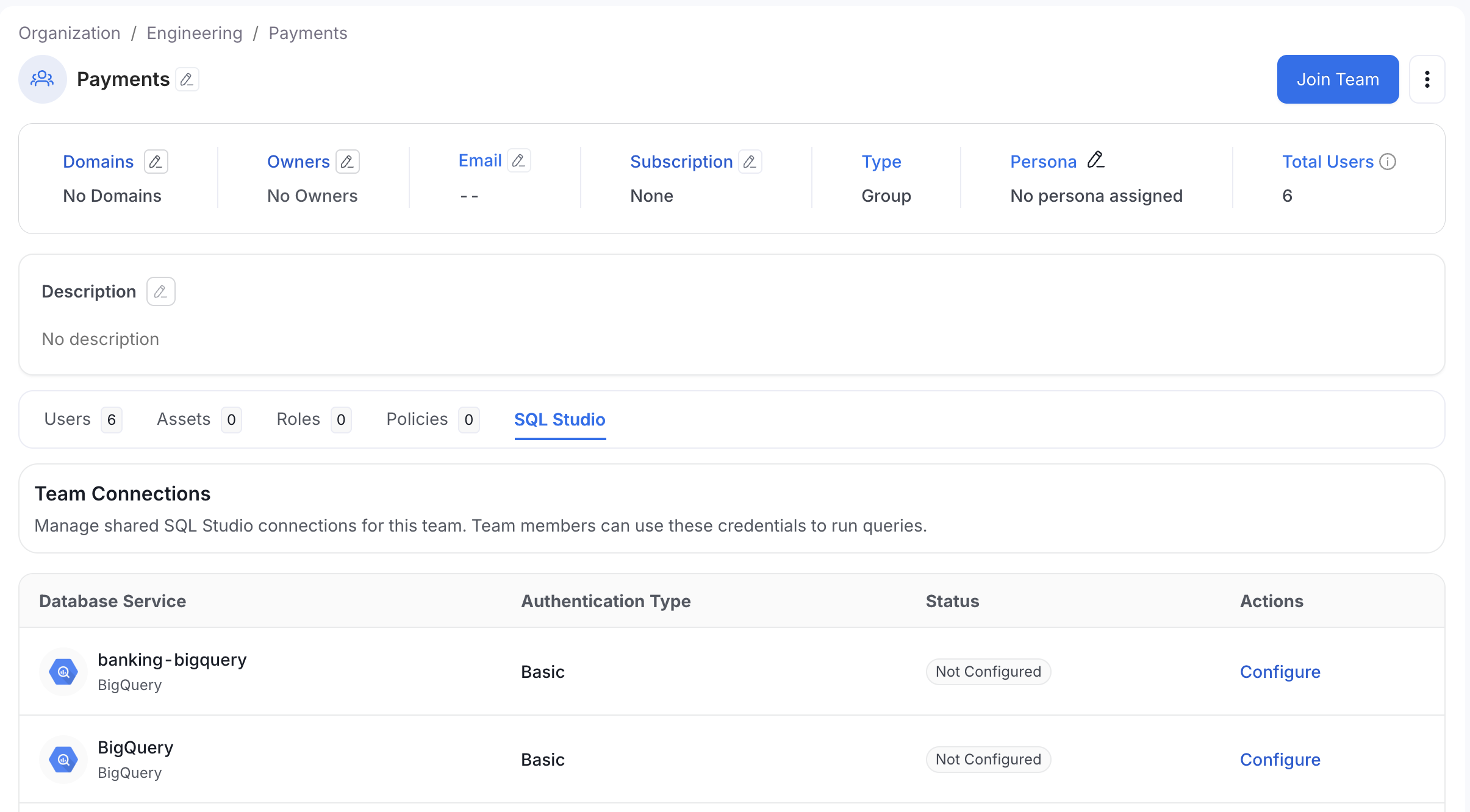Join the Payments team
The width and height of the screenshot is (1470, 812).
pyautogui.click(x=1338, y=79)
